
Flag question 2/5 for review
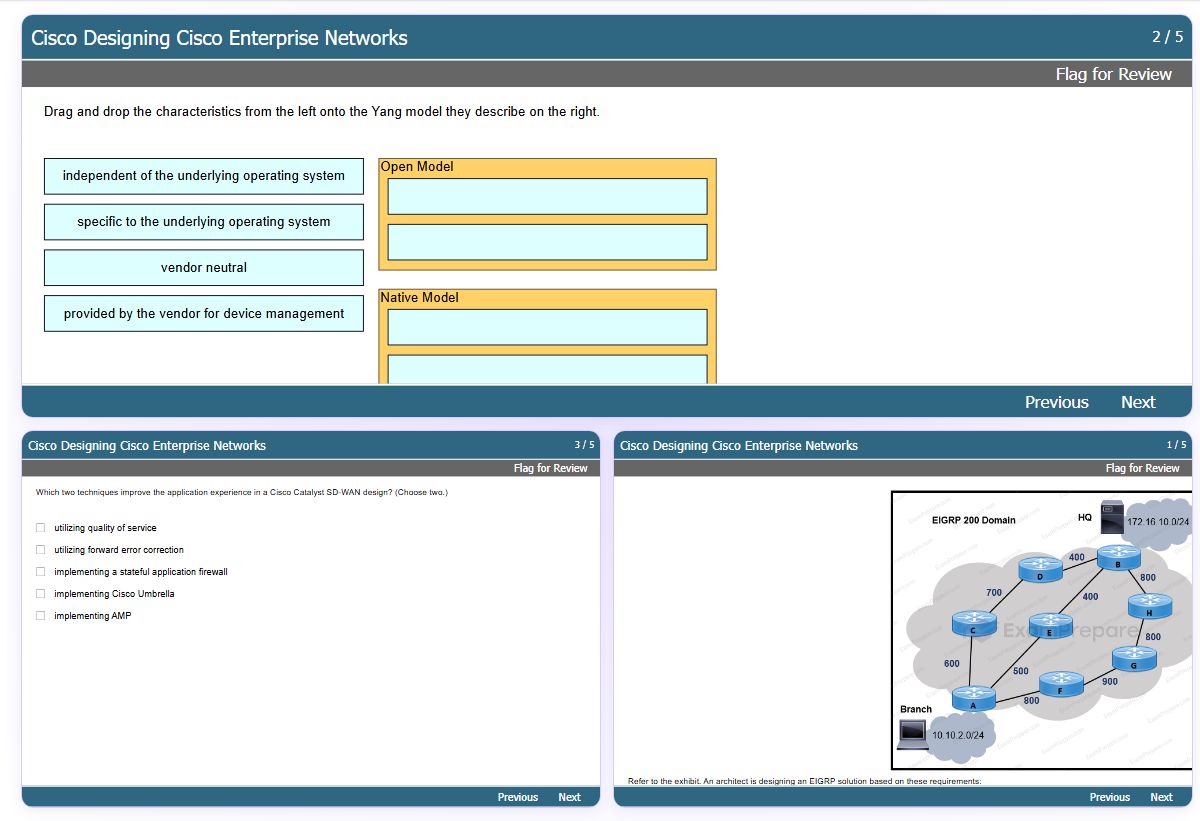click(1113, 74)
